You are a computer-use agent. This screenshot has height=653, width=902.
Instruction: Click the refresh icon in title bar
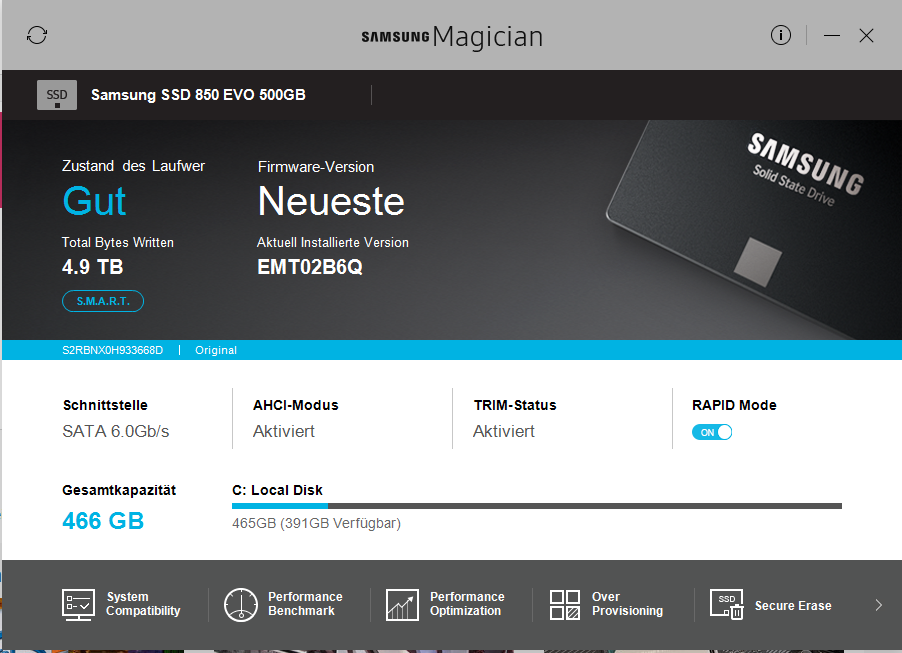click(x=37, y=35)
